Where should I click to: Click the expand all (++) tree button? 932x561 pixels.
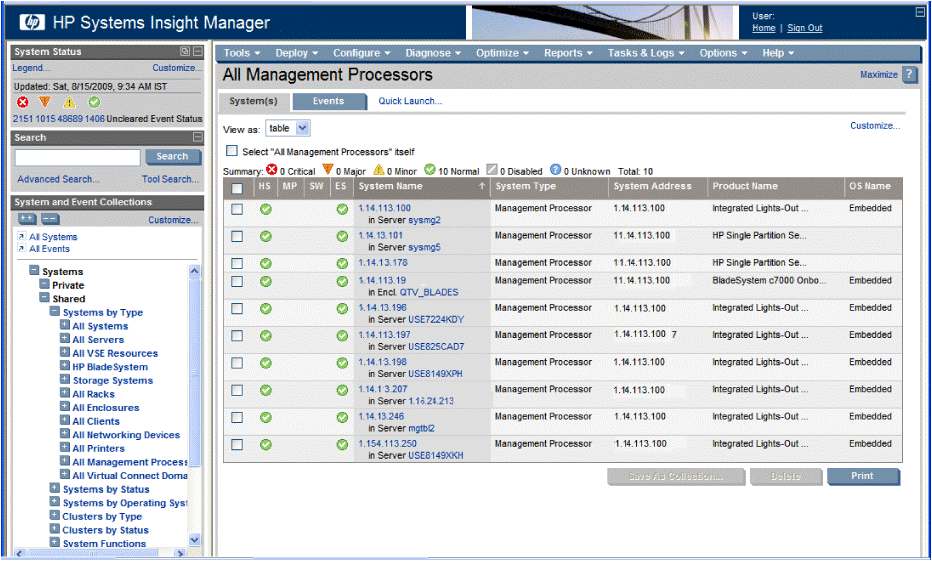pyautogui.click(x=27, y=219)
